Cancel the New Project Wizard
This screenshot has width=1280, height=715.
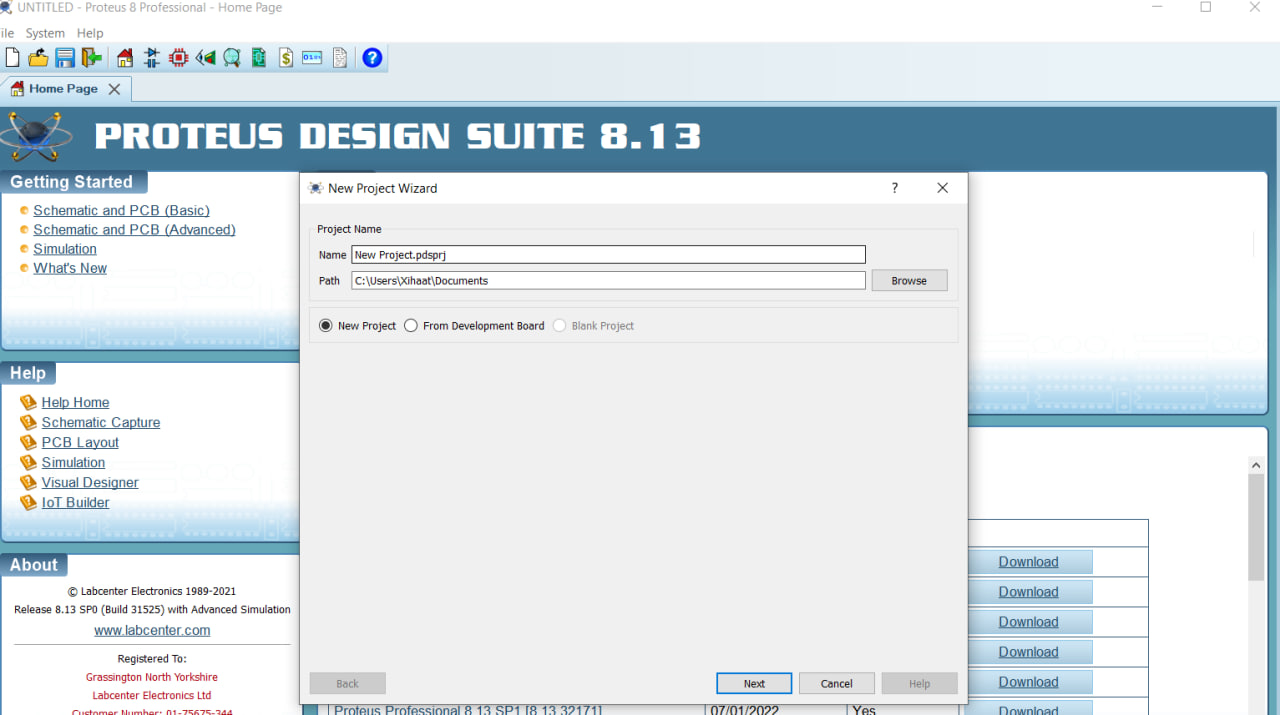tap(836, 684)
